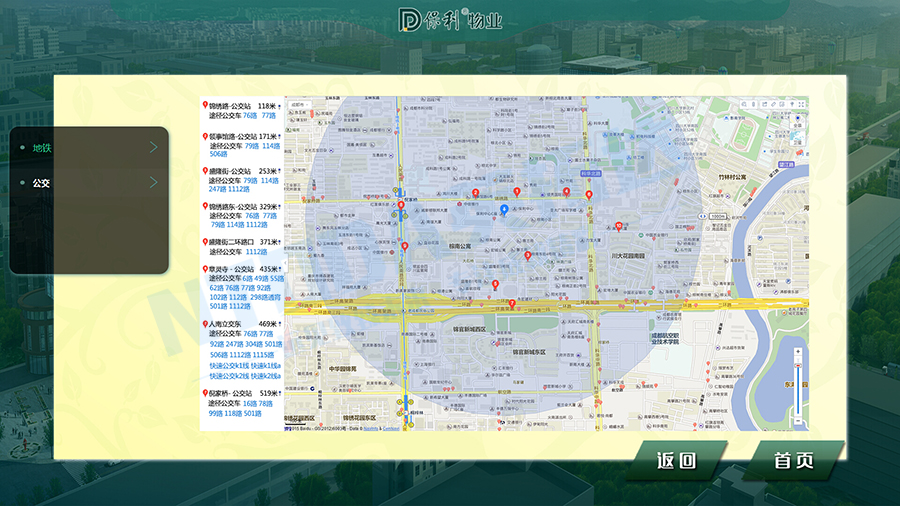Open 1112路 link under 盛隆街二环路口
This screenshot has height=506, width=900.
click(256, 252)
